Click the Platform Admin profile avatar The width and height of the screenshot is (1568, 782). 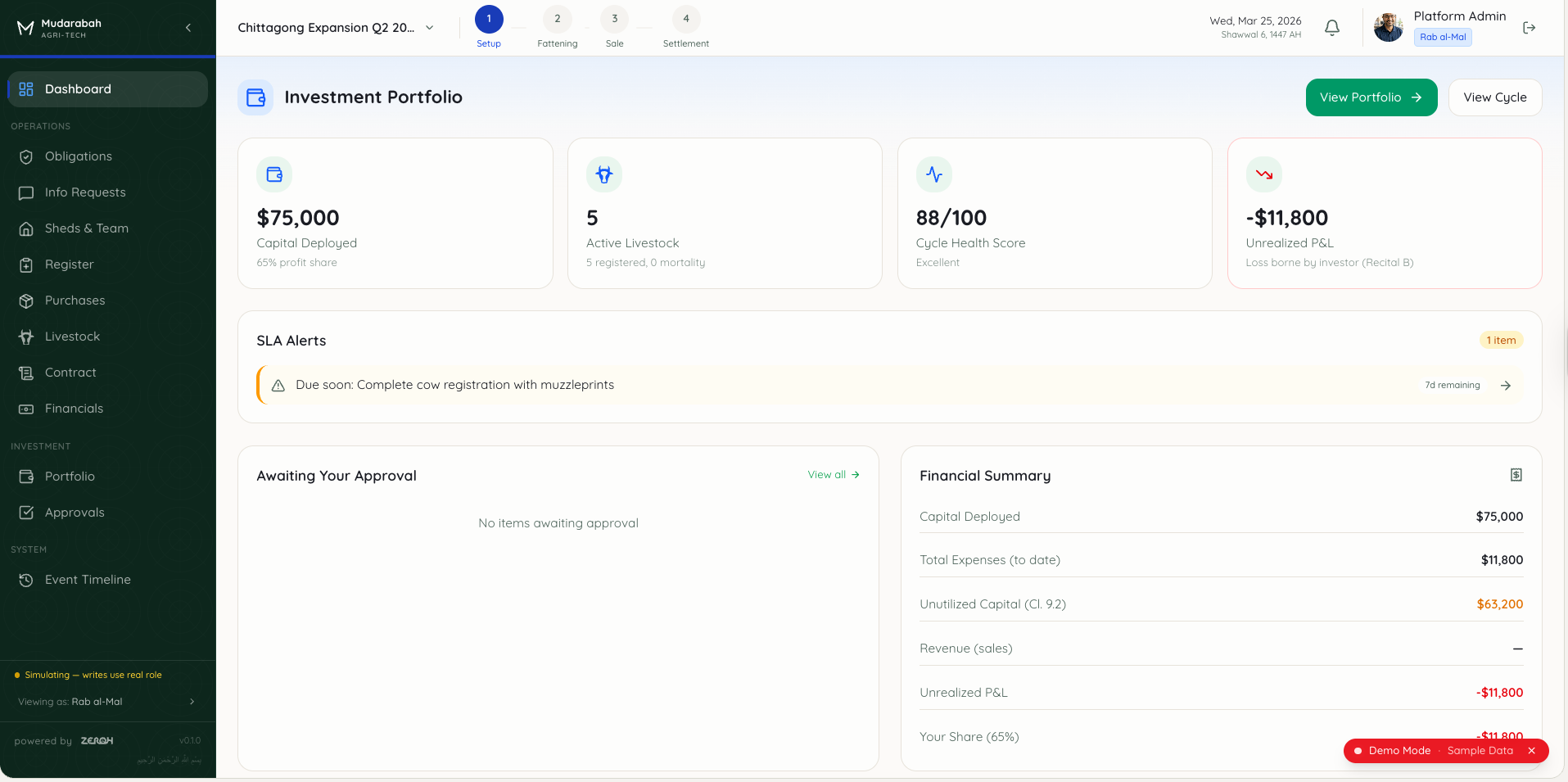[x=1388, y=28]
